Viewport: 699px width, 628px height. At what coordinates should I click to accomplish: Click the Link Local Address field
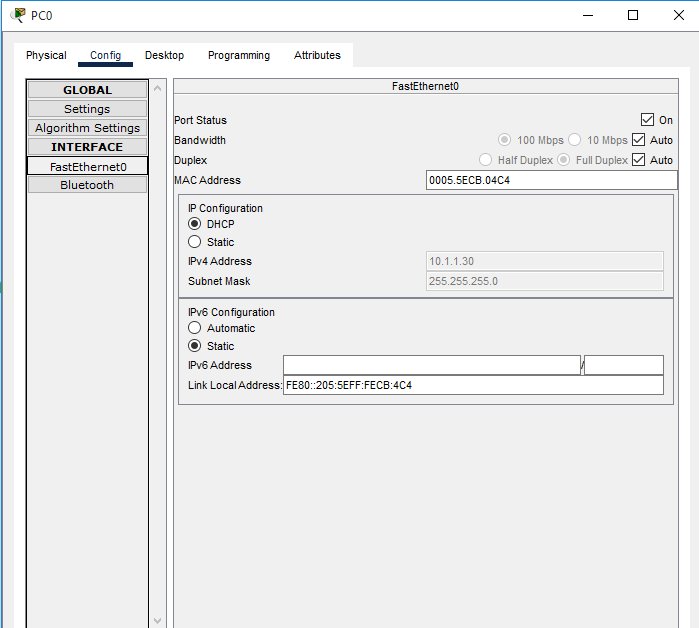[x=473, y=385]
